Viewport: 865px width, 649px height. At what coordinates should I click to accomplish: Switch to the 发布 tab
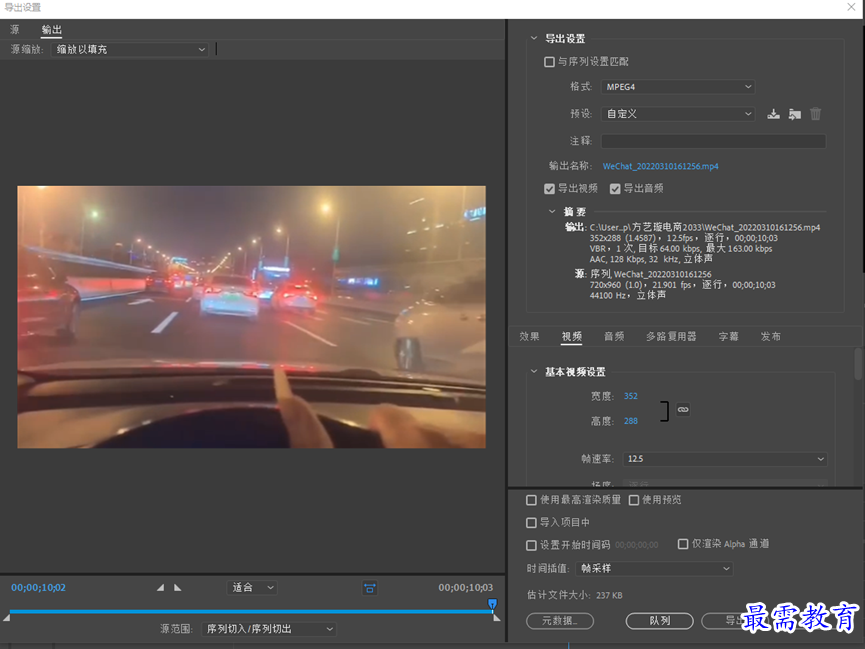pos(771,337)
